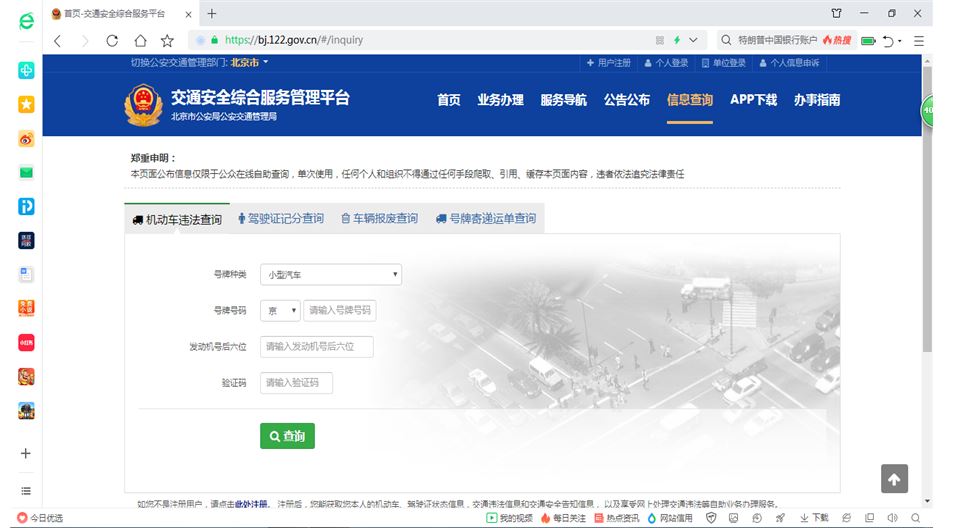This screenshot has height=528, width=957.
Task: Click the plus icon in left sidebar
Action: (26, 453)
